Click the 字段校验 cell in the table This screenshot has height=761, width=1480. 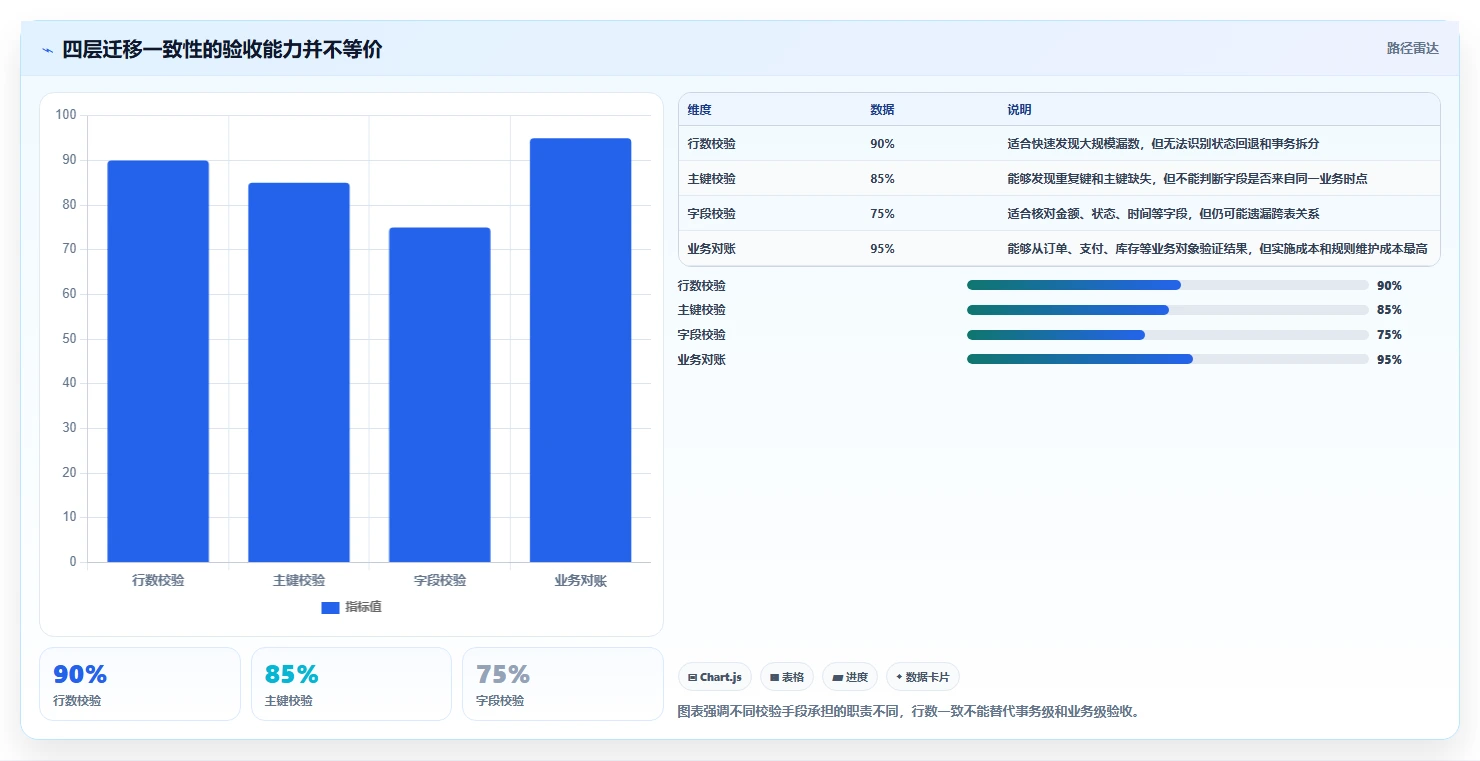[x=712, y=214]
